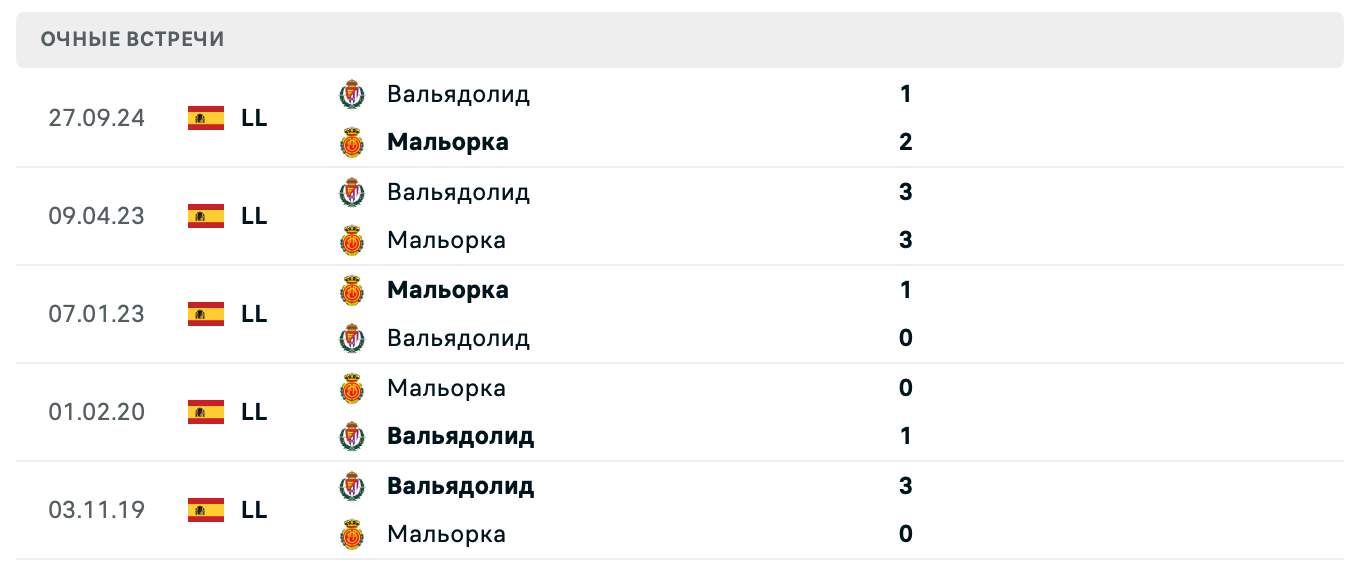
Task: Click Mallorca crest in 07.01.23 match
Action: 352,290
